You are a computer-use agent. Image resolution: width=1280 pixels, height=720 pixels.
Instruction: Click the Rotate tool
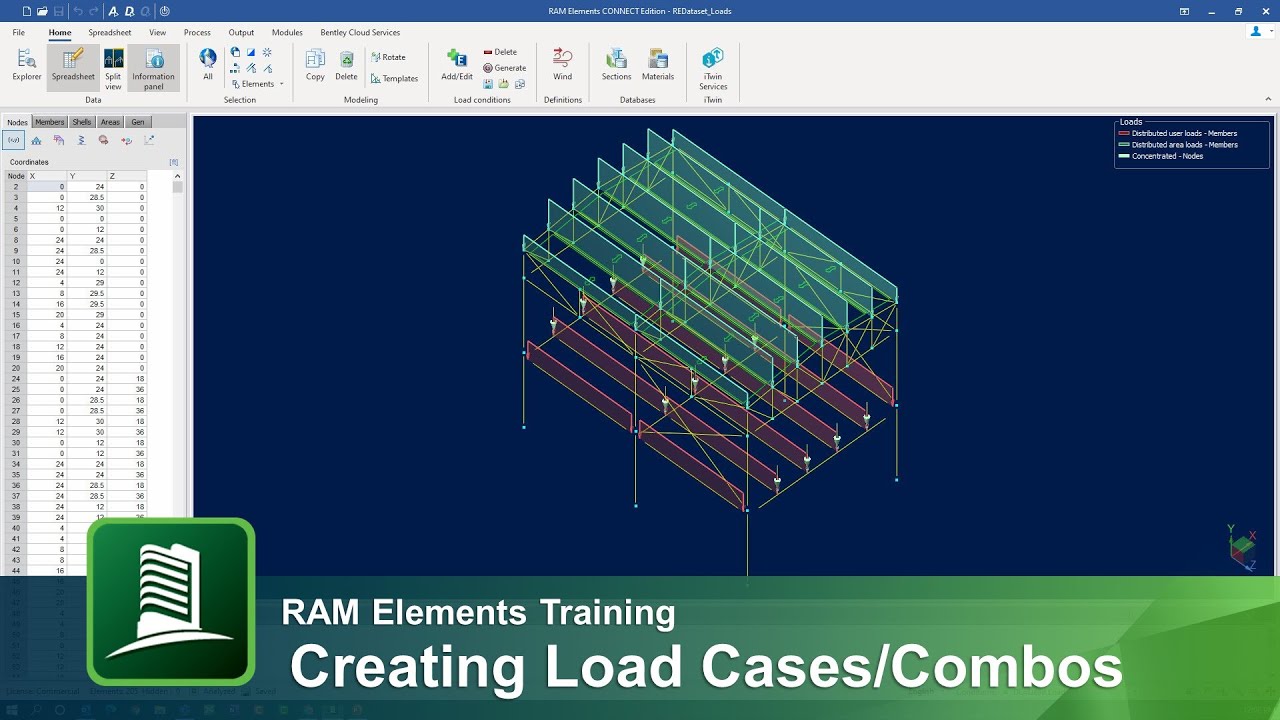coord(388,57)
